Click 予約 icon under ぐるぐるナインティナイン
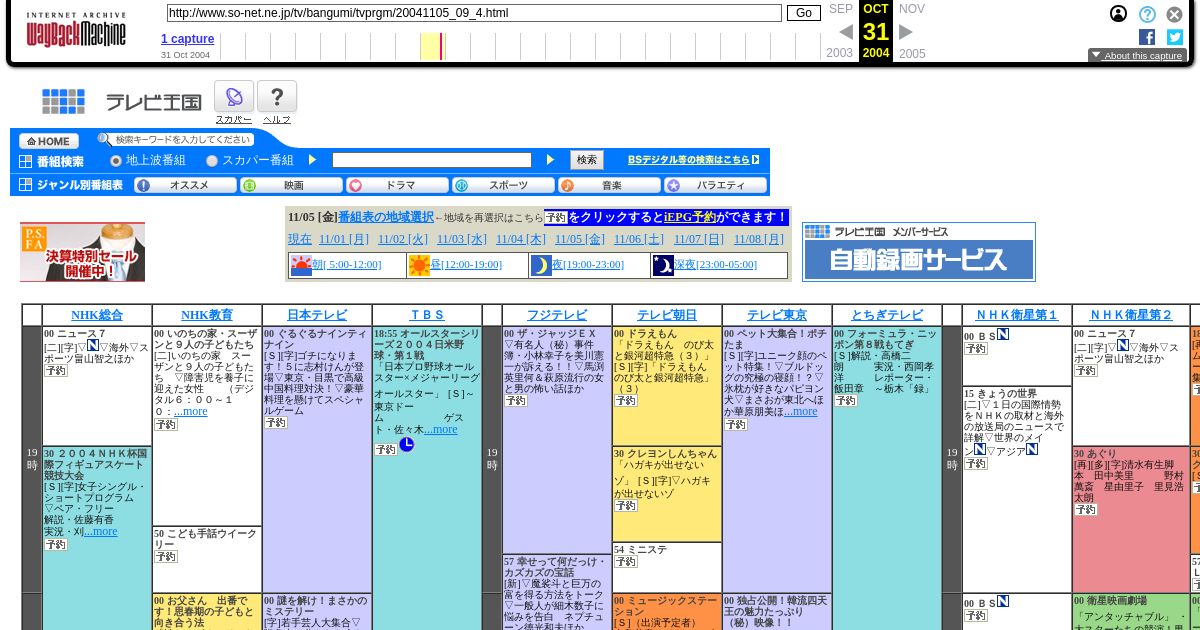Screen dimensions: 1200x630 [x=275, y=423]
